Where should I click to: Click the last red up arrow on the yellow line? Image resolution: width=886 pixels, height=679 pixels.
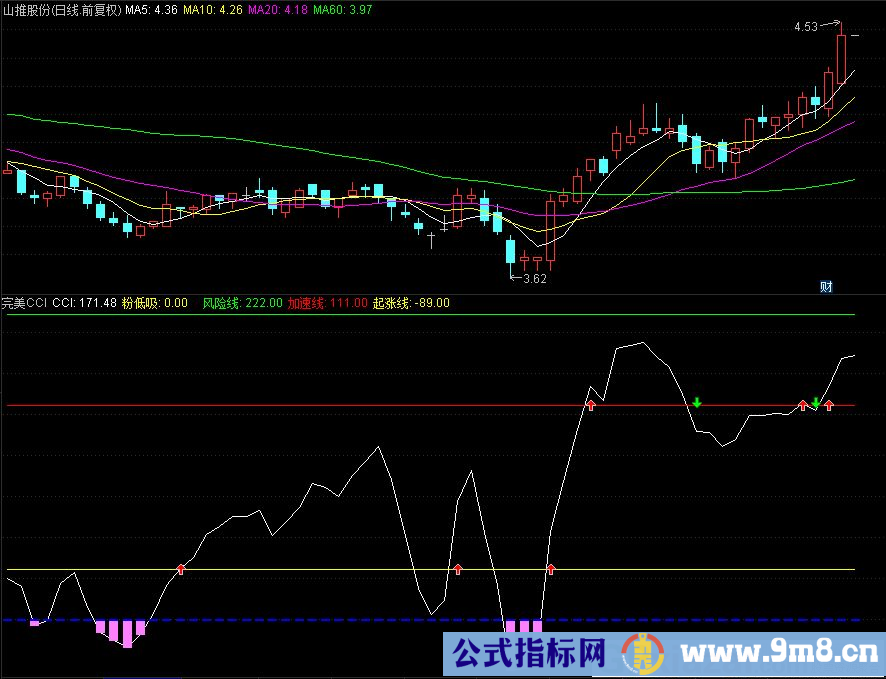[551, 569]
